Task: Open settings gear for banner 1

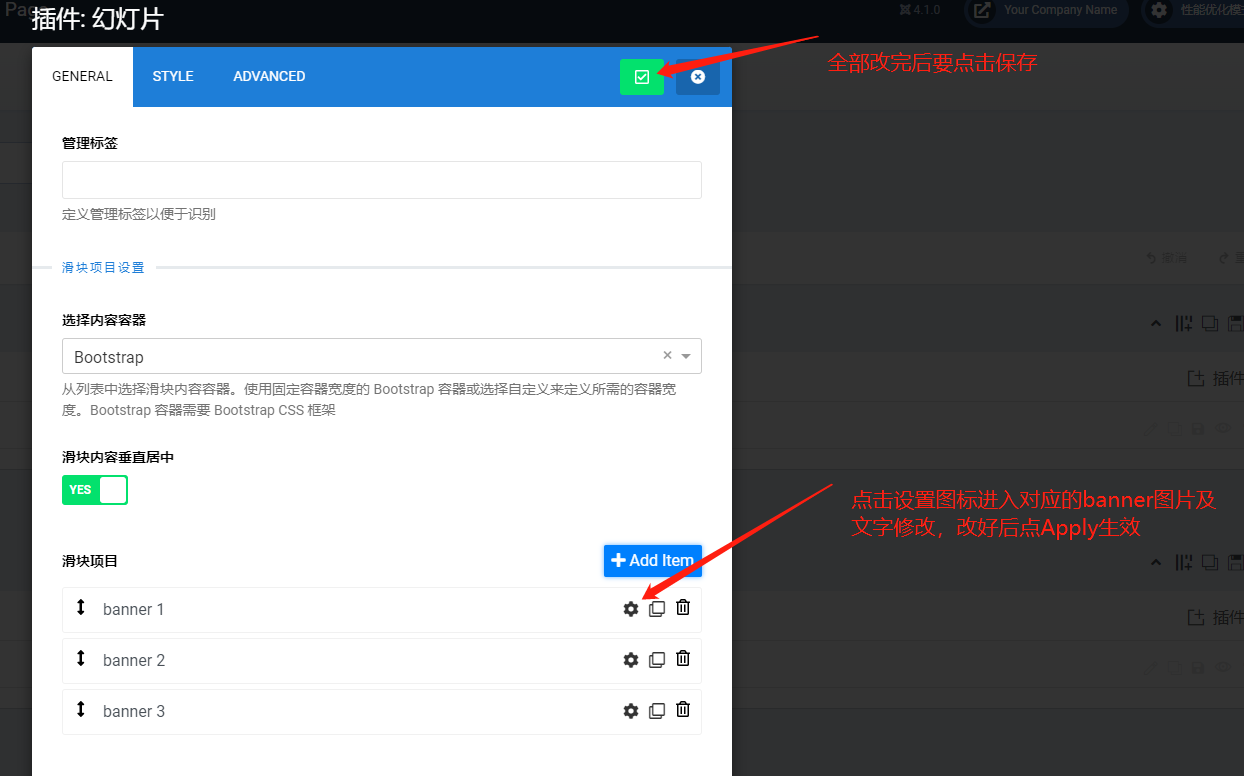Action: [x=631, y=609]
